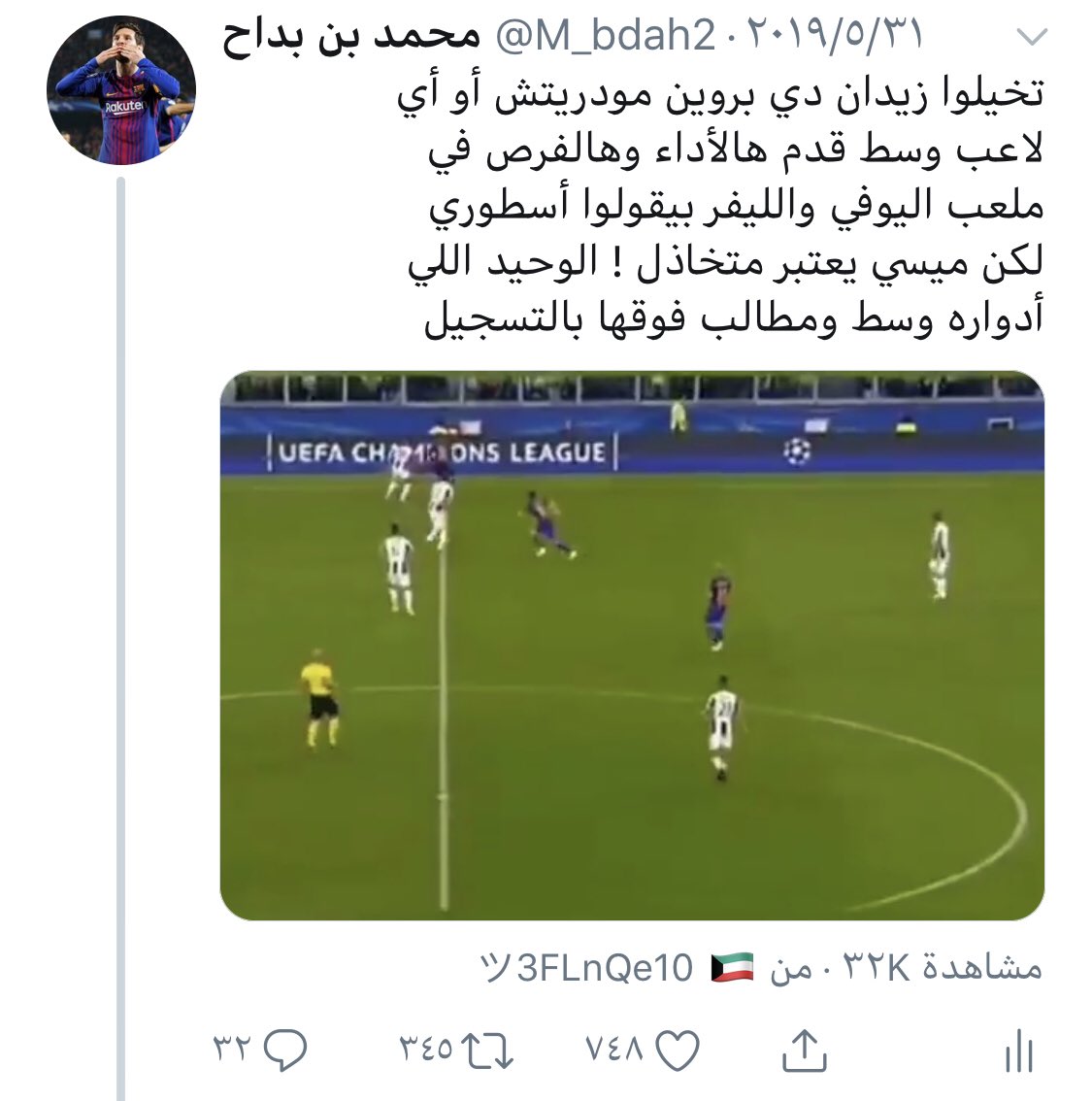Image resolution: width=1092 pixels, height=1101 pixels.
Task: Expand the tweet options chevron
Action: 1032,36
